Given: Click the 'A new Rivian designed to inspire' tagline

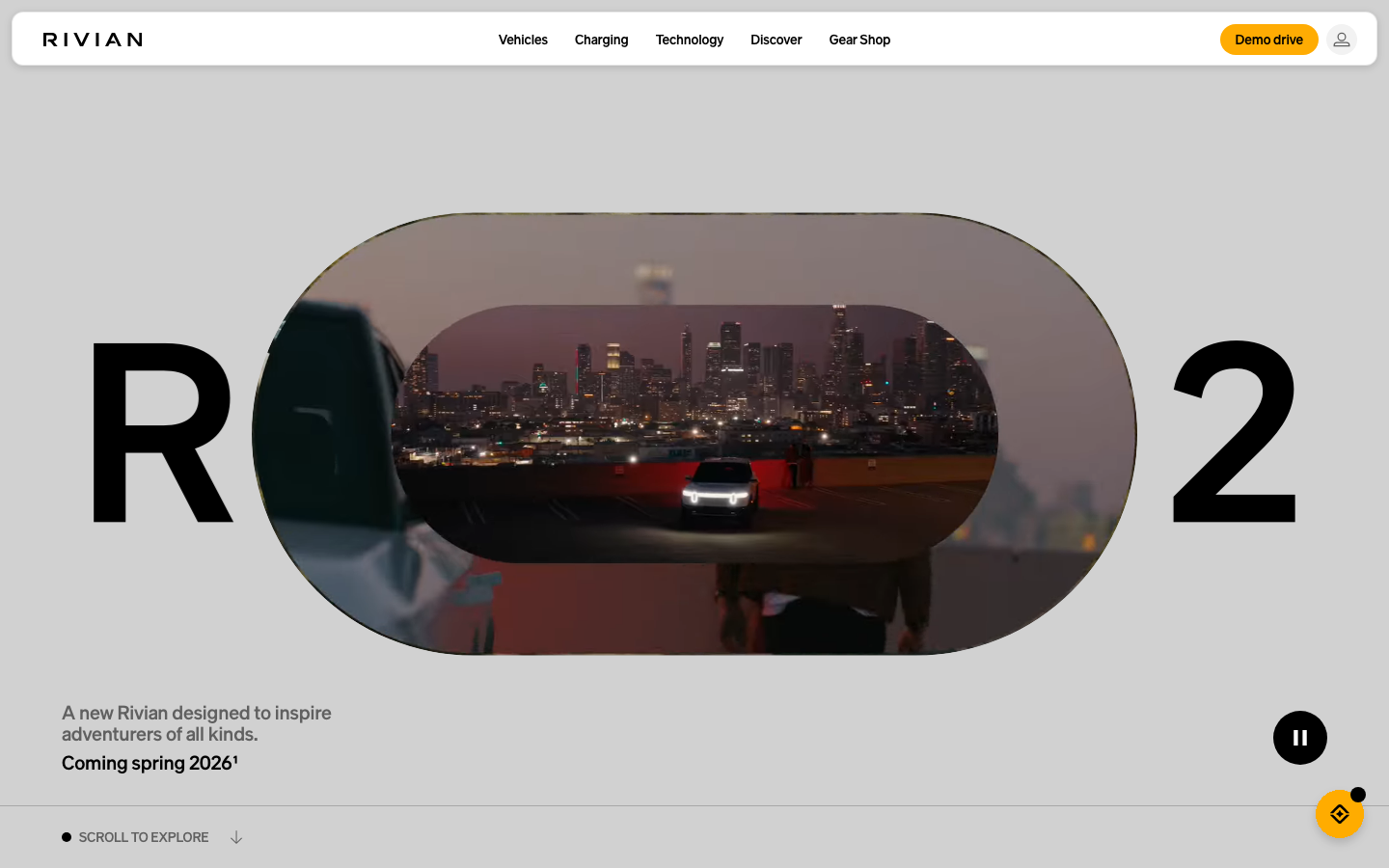Looking at the screenshot, I should click(197, 723).
